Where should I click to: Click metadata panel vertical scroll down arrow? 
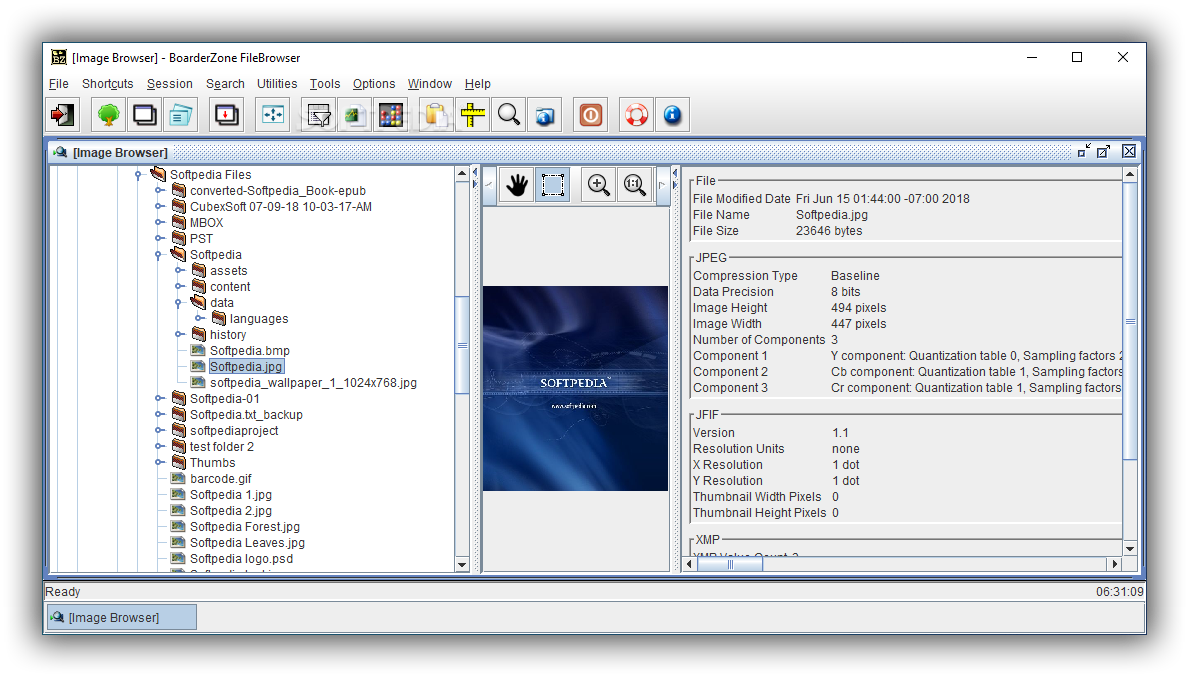pos(1130,549)
